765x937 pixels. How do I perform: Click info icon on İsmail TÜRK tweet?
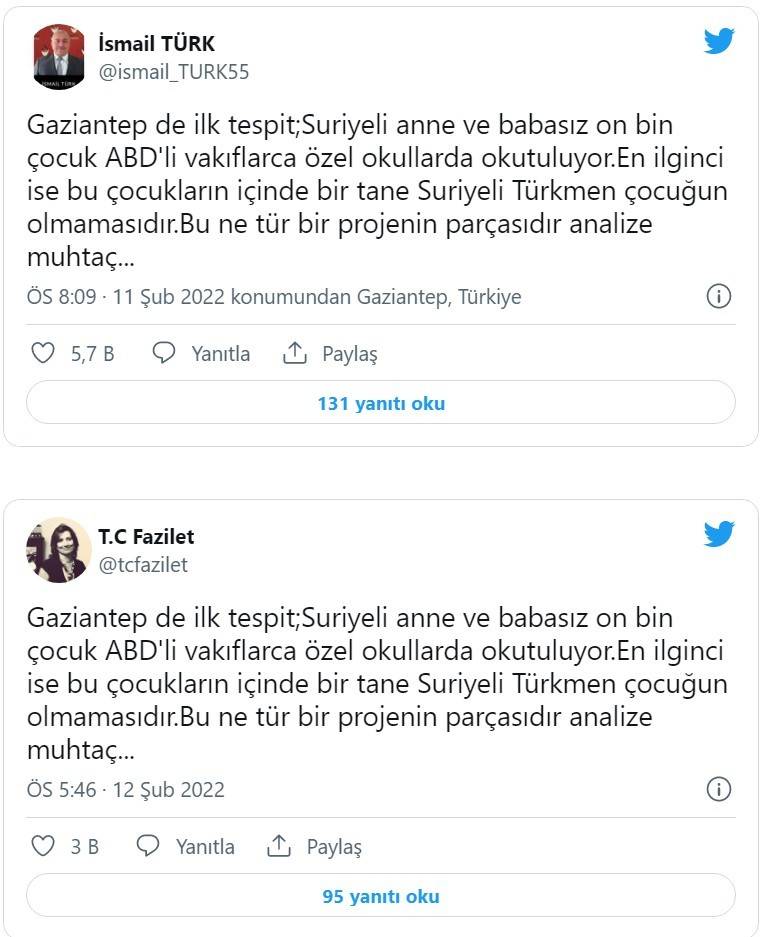tap(719, 296)
